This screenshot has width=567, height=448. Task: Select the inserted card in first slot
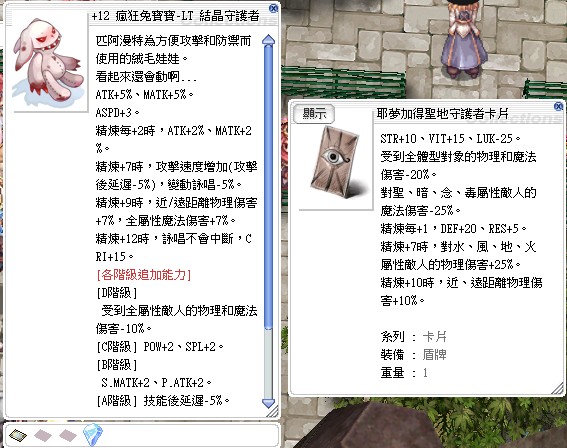18,435
